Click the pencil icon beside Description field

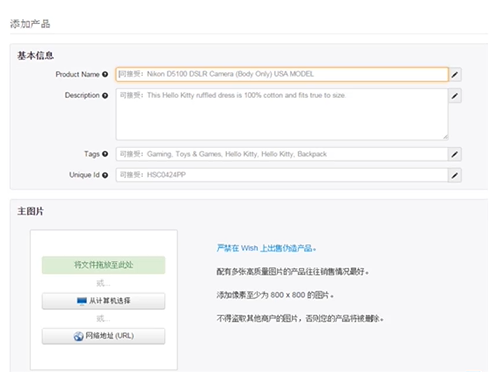coord(455,96)
